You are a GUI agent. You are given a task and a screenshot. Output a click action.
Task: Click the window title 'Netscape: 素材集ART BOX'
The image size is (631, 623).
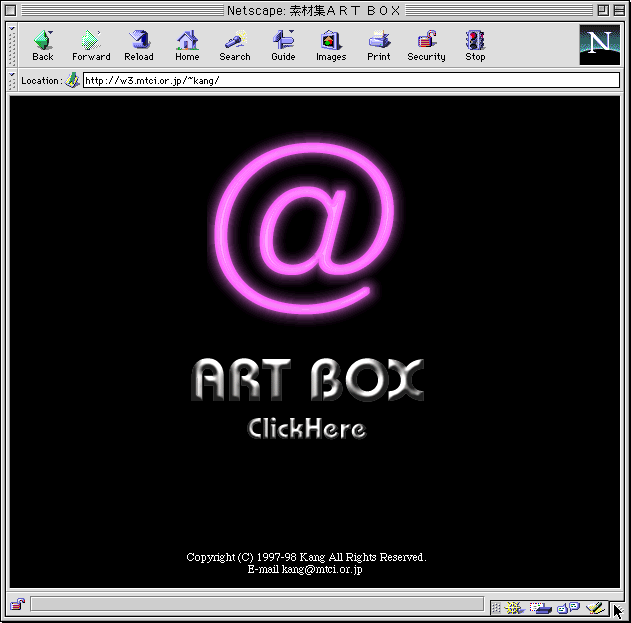(x=314, y=10)
